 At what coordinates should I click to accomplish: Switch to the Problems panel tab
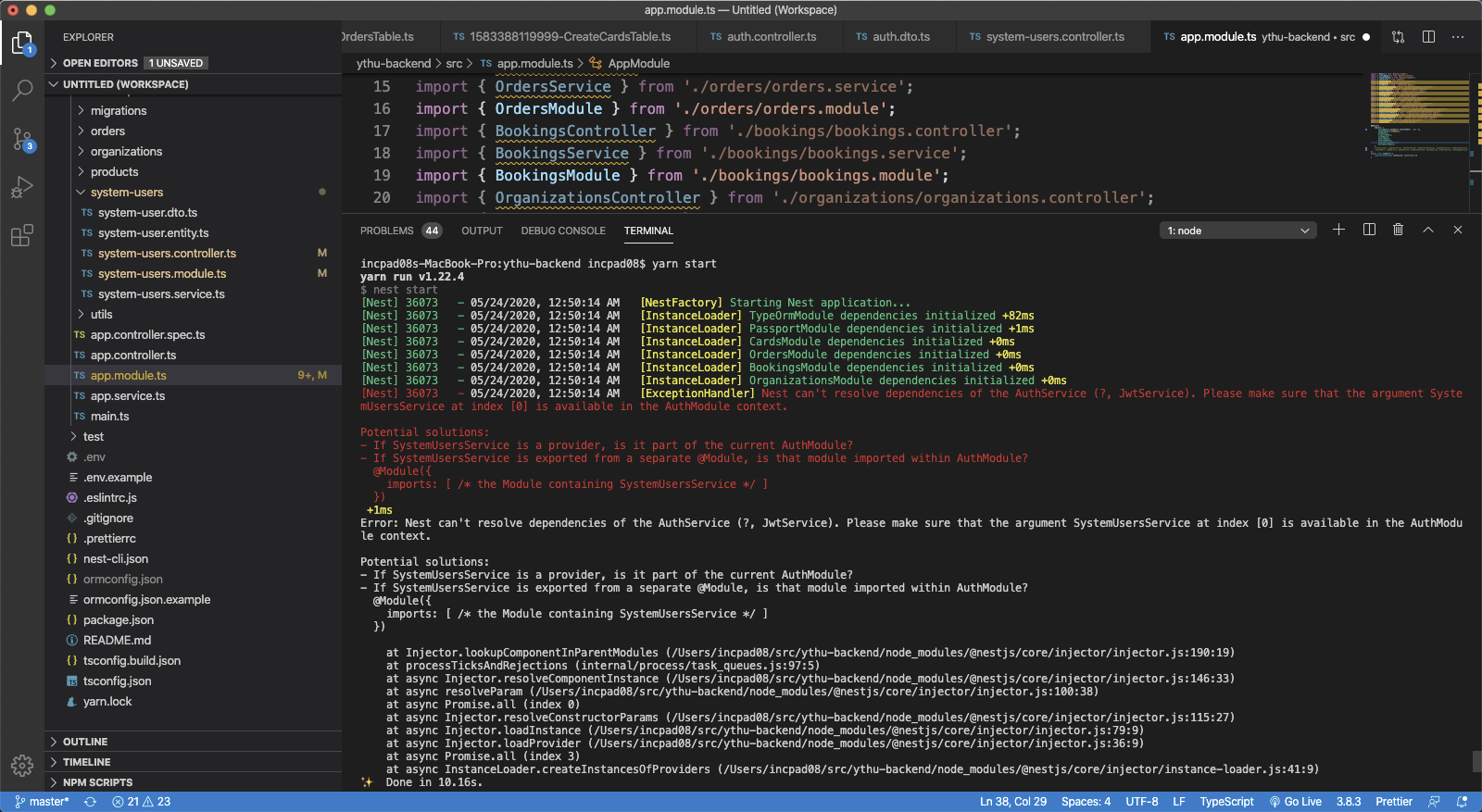(400, 231)
